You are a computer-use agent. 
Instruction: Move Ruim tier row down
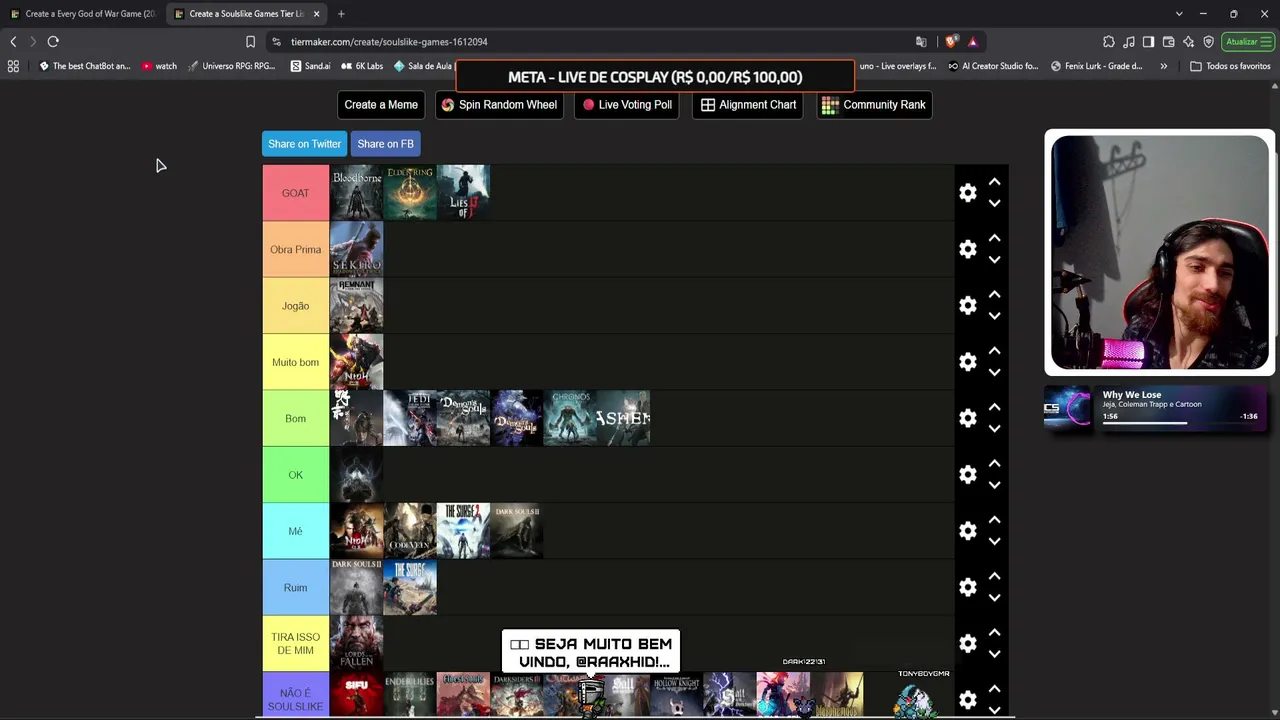click(994, 598)
